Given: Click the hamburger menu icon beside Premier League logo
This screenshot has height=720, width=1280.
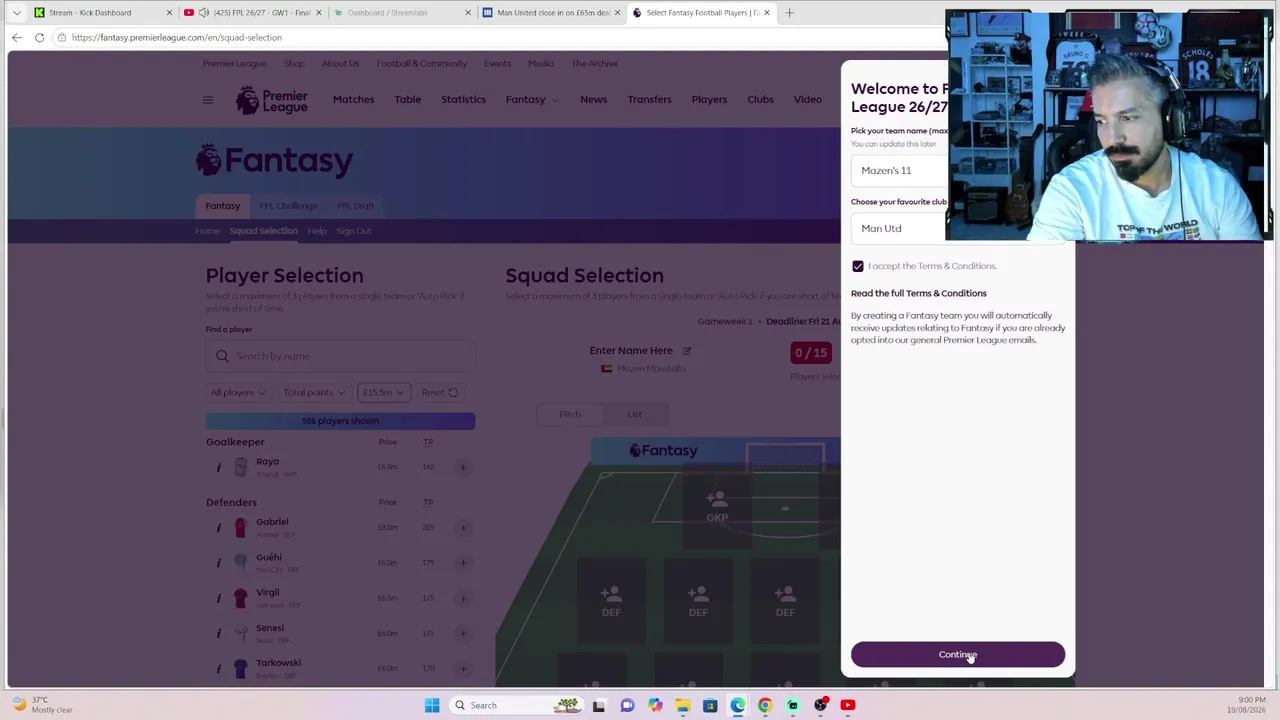Looking at the screenshot, I should [x=208, y=100].
